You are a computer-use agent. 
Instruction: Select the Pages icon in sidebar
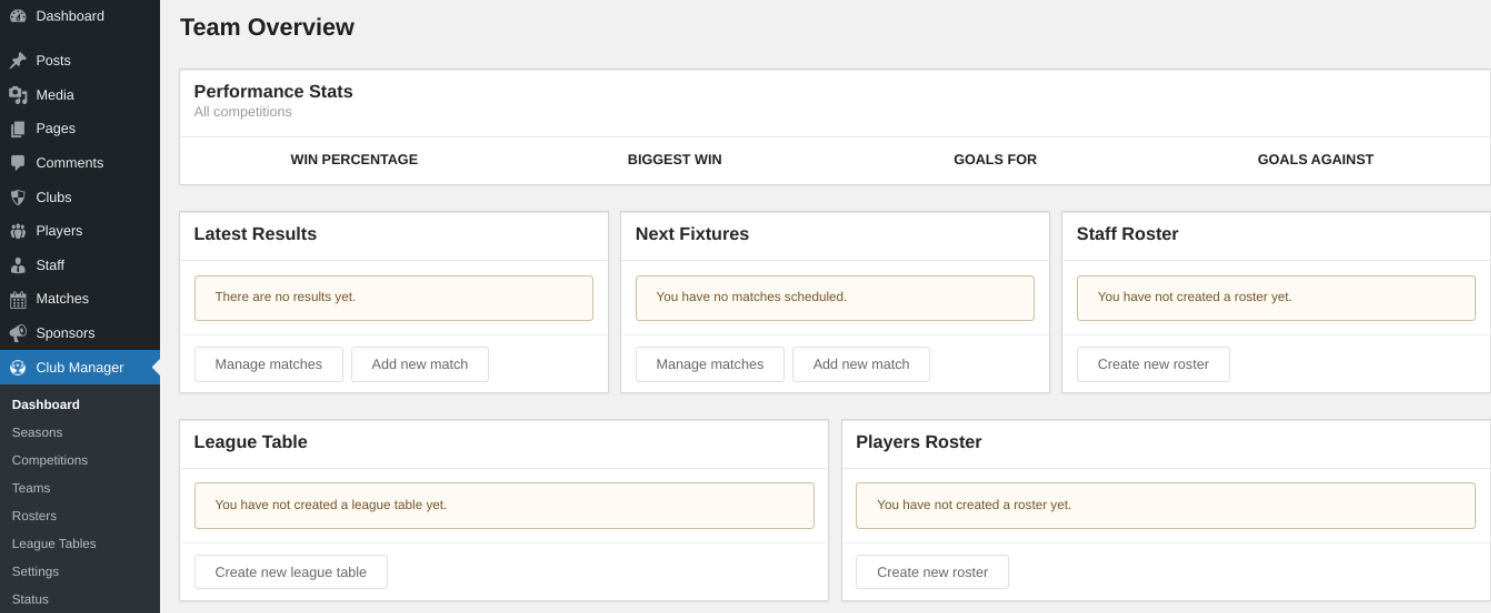19,128
